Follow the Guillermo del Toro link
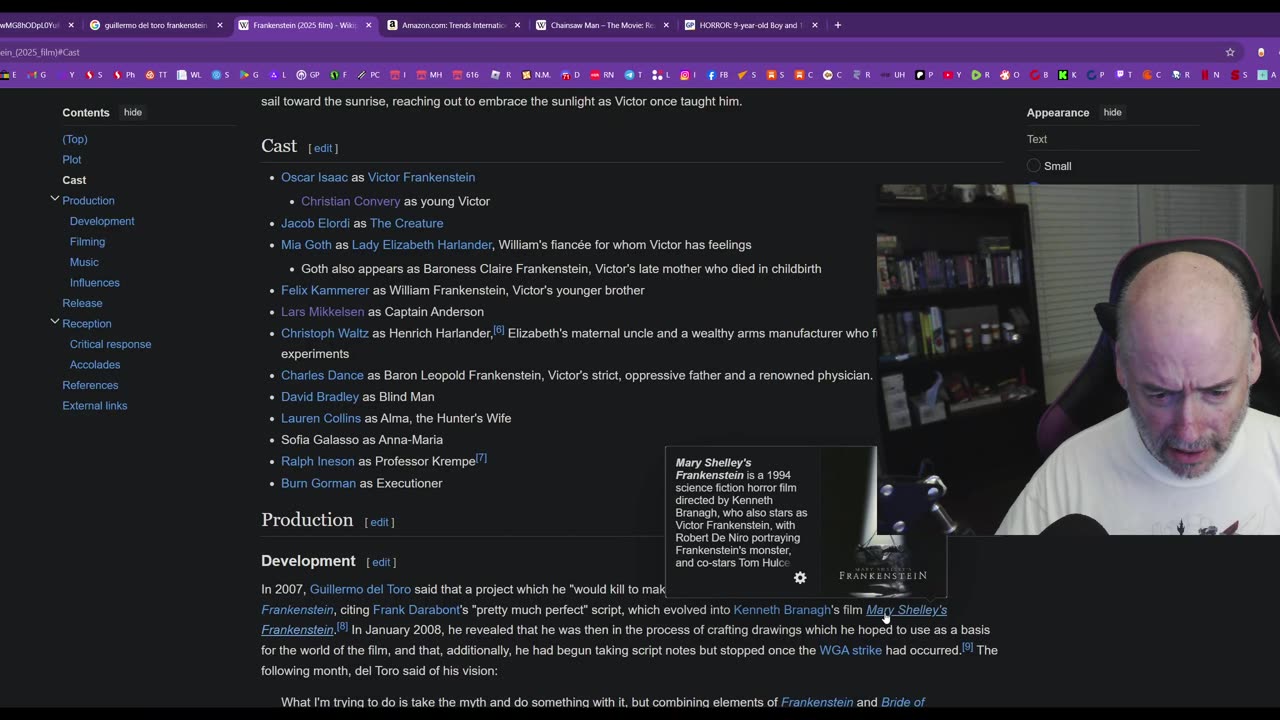This screenshot has height=720, width=1280. pos(360,589)
